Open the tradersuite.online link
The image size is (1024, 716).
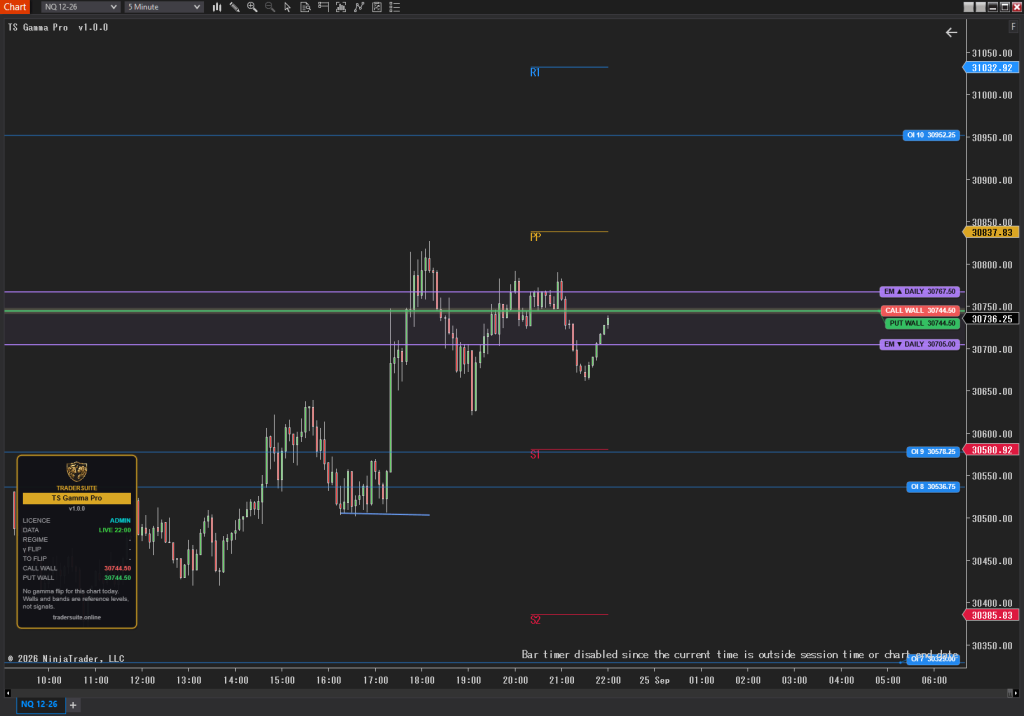coord(76,617)
